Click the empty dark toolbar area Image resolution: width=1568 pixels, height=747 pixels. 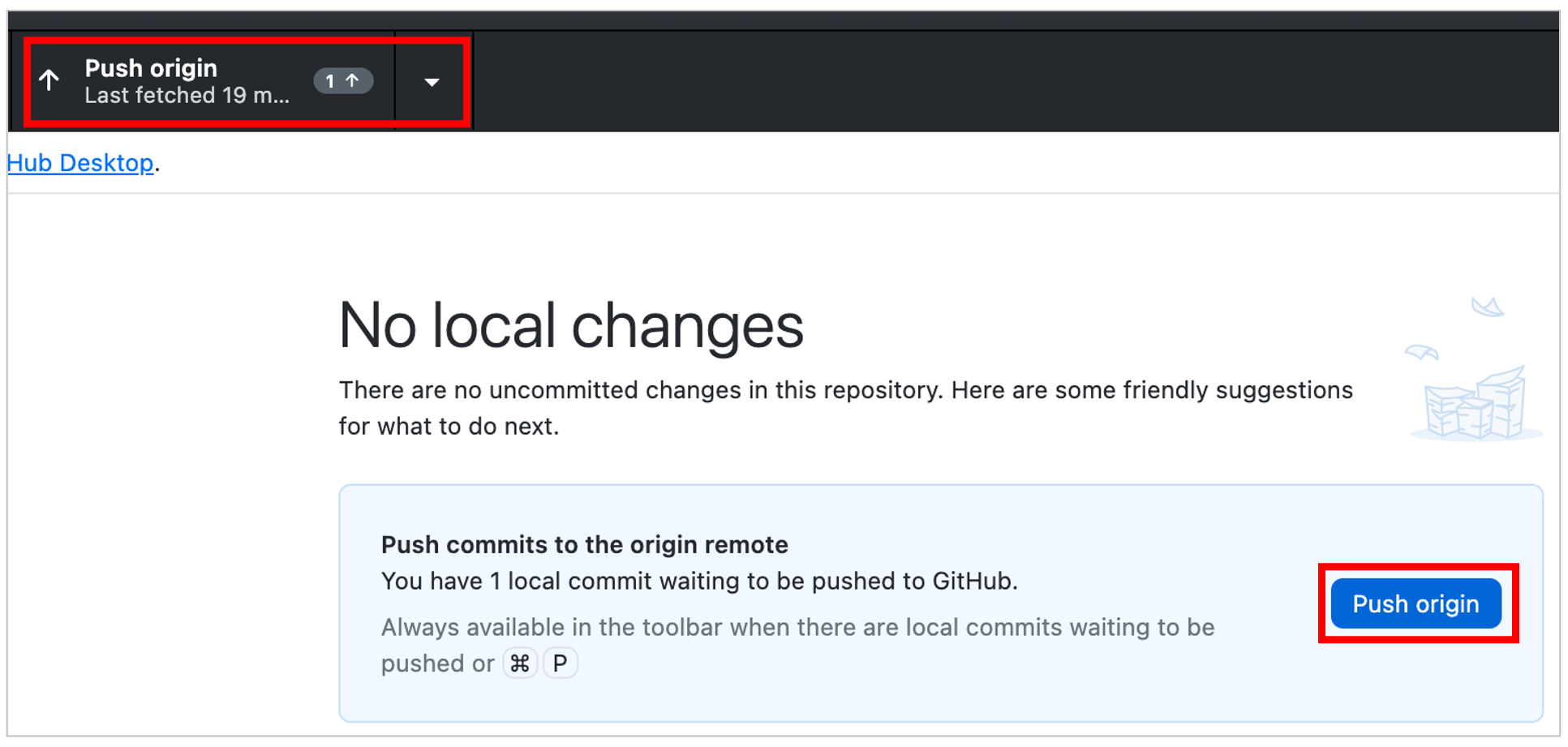pos(1014,81)
